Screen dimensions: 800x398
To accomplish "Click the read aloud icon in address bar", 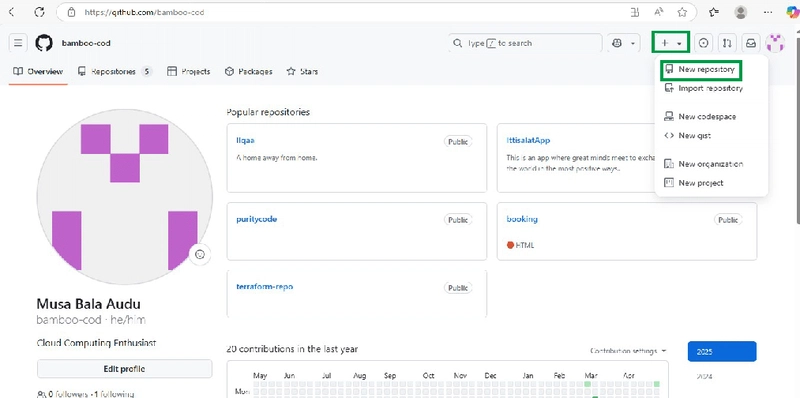I will click(x=659, y=12).
